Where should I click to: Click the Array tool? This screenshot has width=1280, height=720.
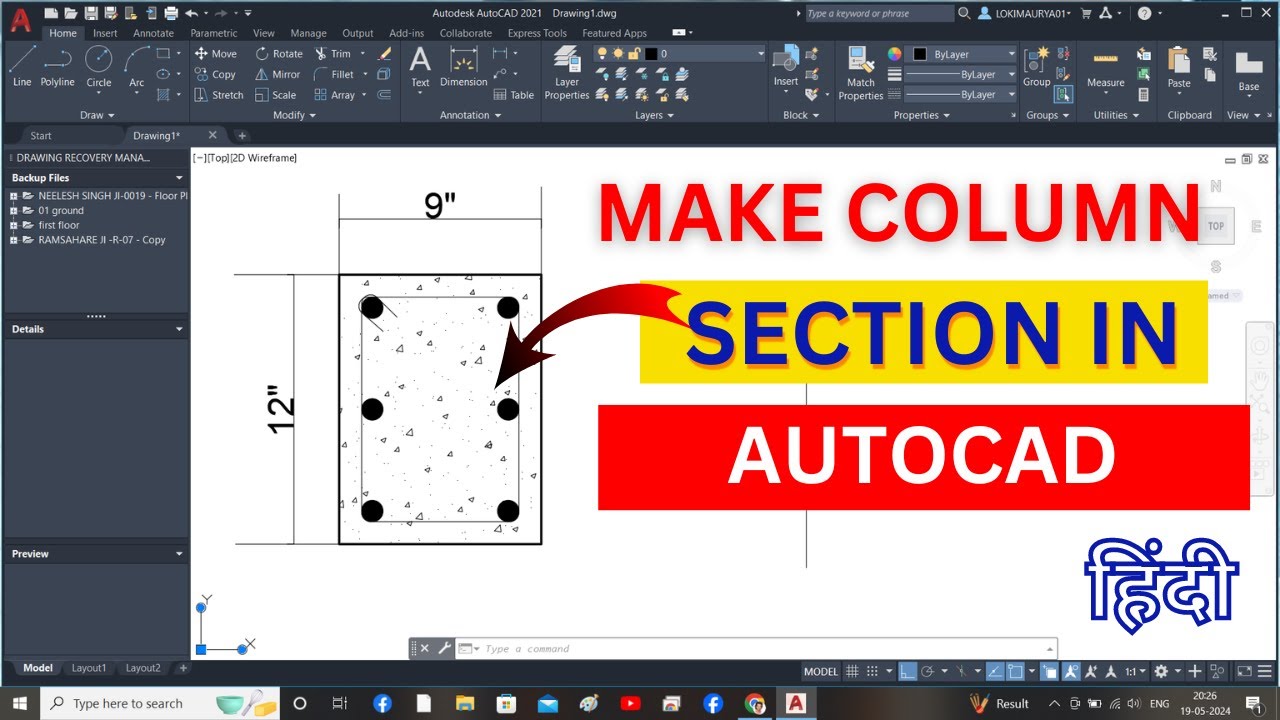pyautogui.click(x=335, y=95)
